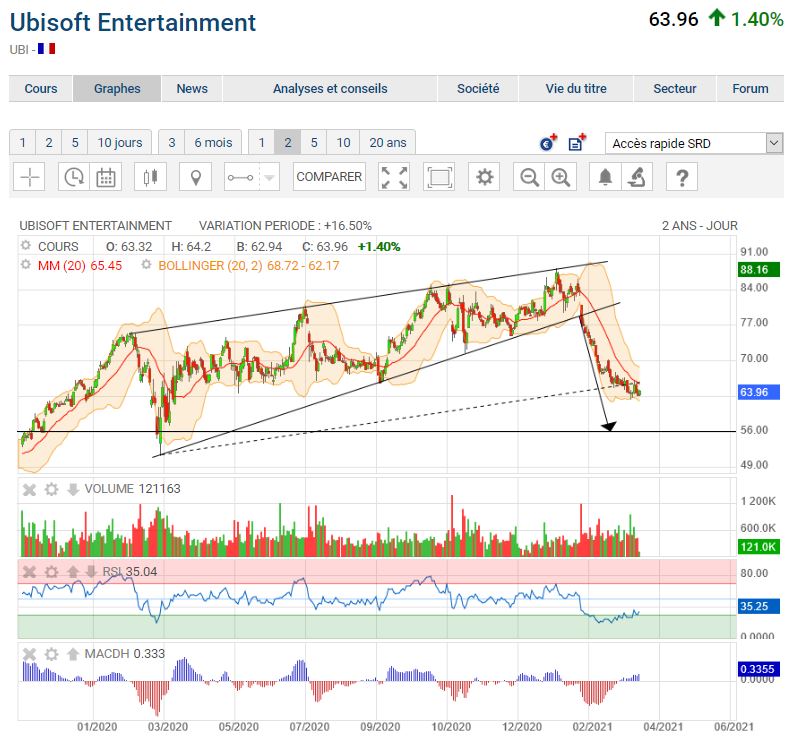Click the 88.16 green price label
808x739 pixels.
[759, 270]
